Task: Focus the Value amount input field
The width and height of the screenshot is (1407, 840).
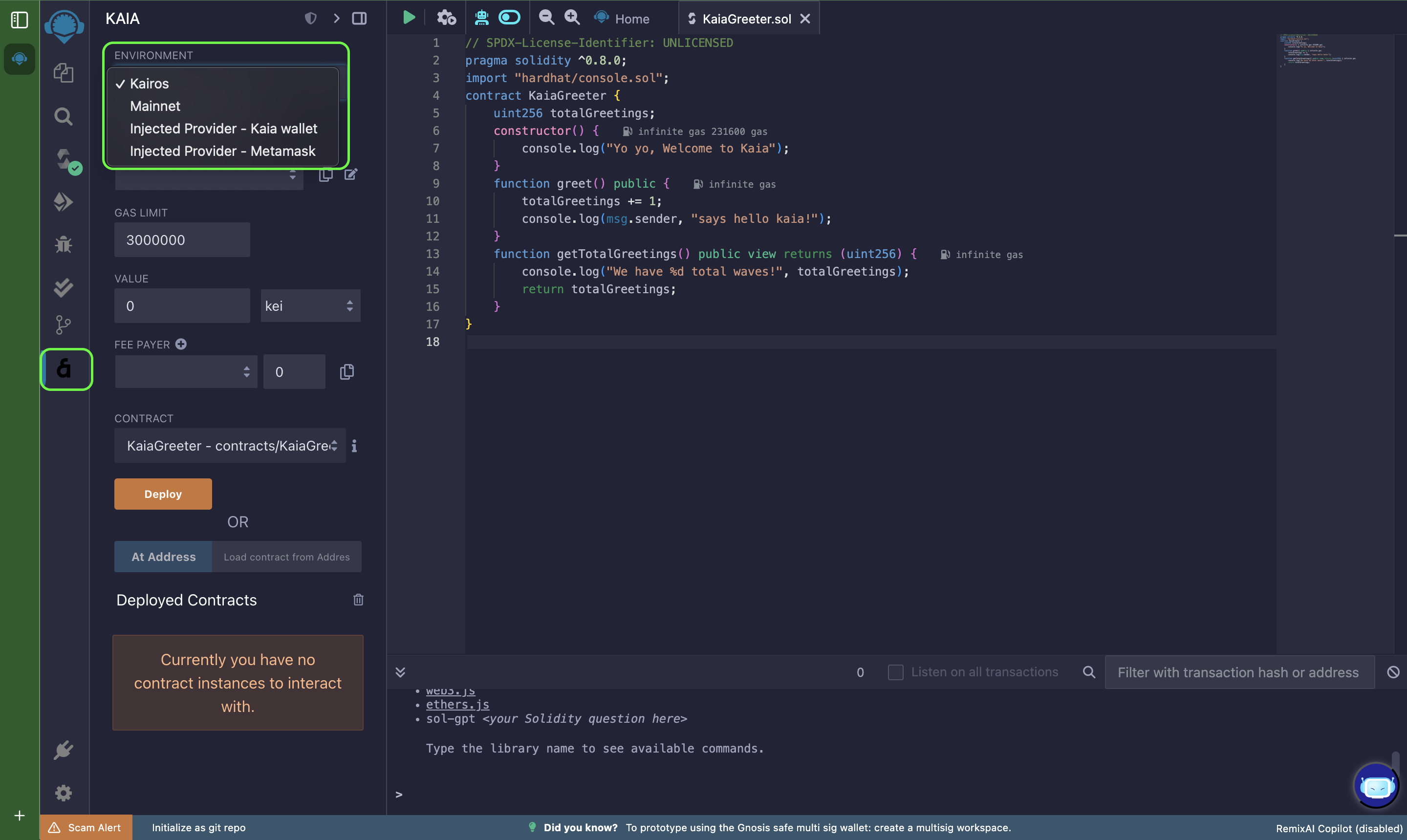Action: pyautogui.click(x=182, y=306)
